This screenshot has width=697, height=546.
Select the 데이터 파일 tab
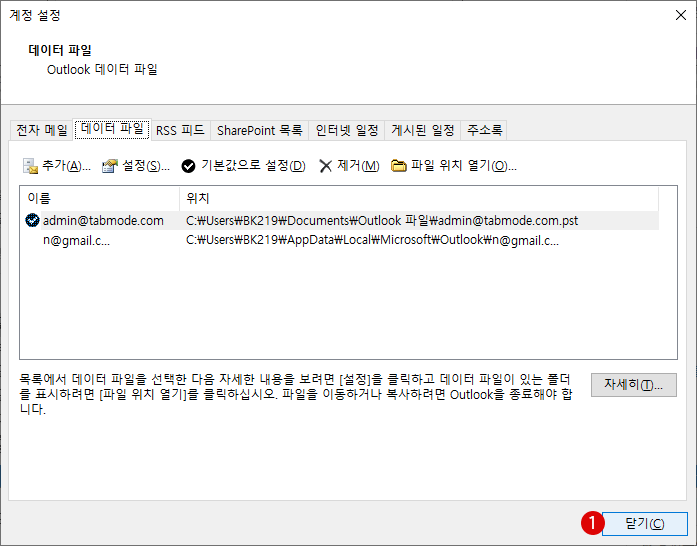coord(112,129)
